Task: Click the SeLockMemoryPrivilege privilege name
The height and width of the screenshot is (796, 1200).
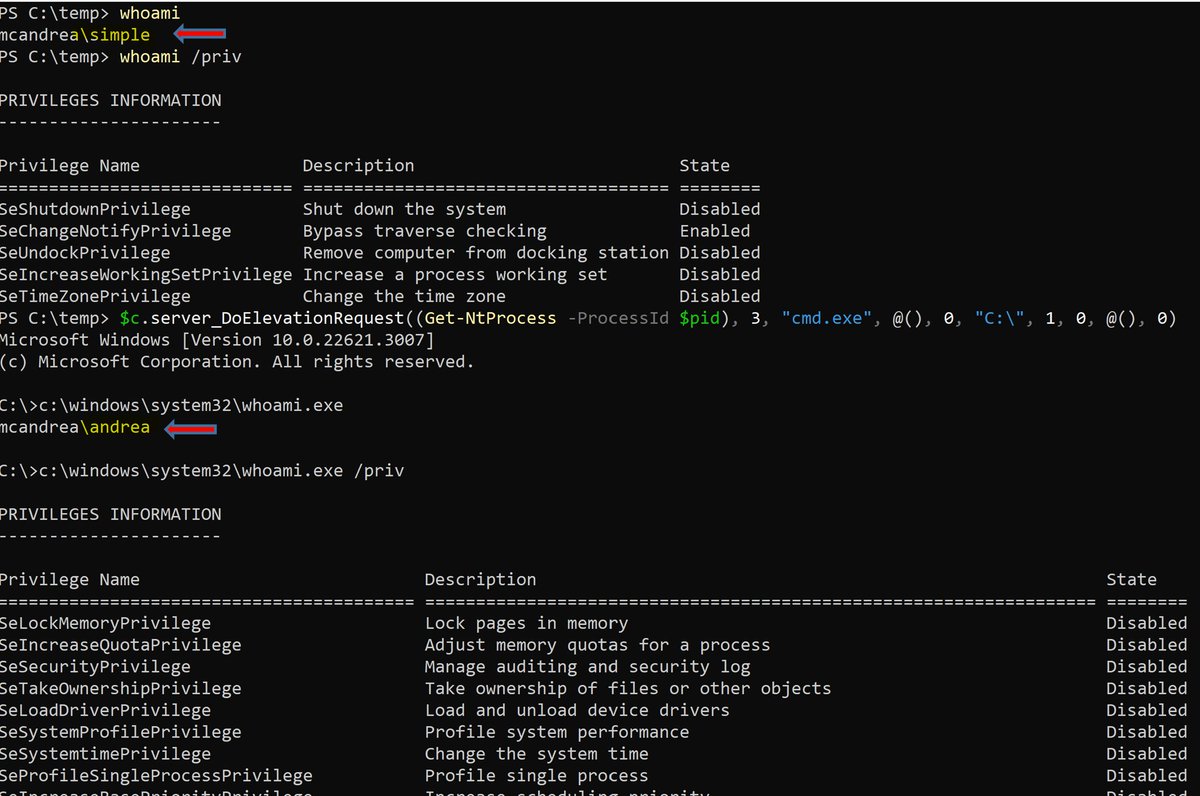Action: [105, 623]
